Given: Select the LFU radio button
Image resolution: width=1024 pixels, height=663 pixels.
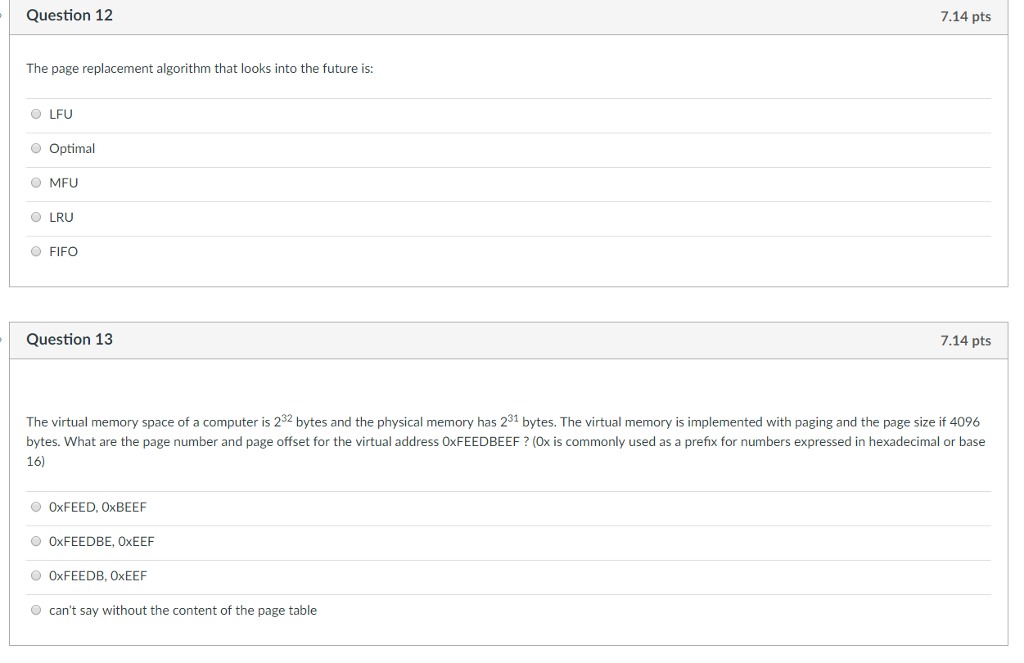Looking at the screenshot, I should tap(36, 114).
